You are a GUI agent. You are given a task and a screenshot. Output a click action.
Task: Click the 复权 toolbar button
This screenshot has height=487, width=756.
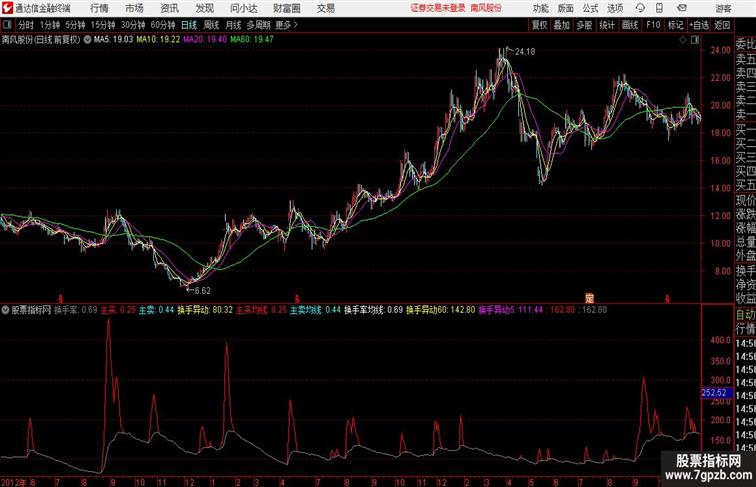pos(540,25)
